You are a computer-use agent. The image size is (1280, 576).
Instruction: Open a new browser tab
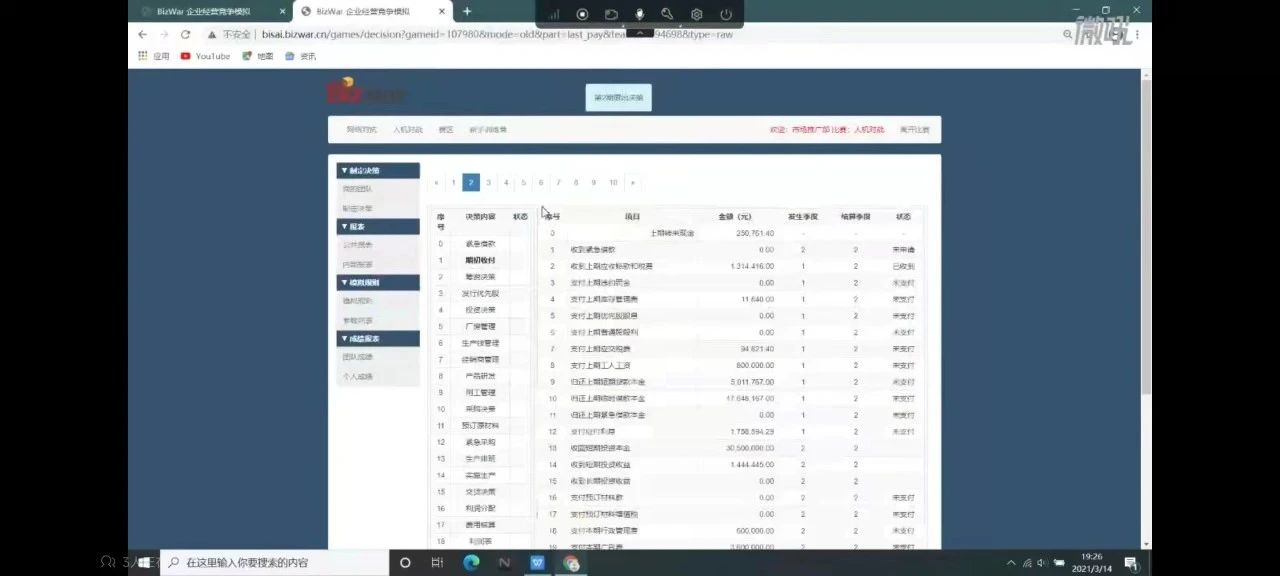(x=467, y=11)
